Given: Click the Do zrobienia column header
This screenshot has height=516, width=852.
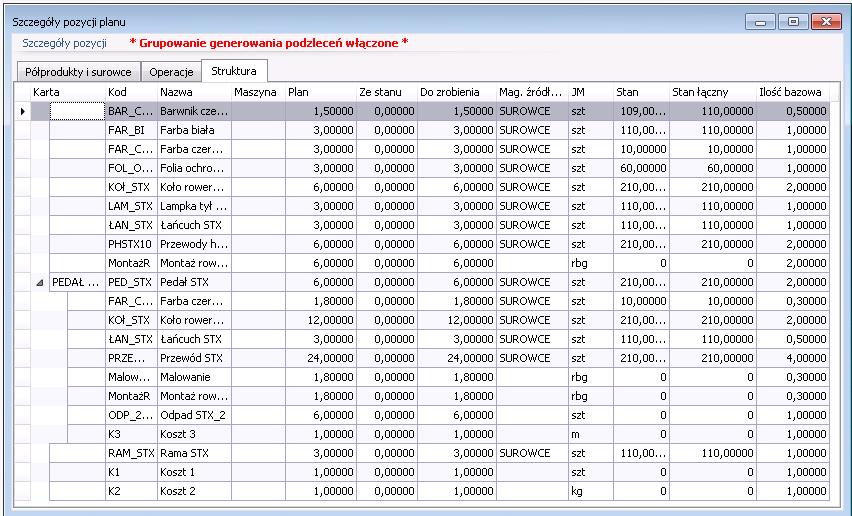Looking at the screenshot, I should 457,92.
